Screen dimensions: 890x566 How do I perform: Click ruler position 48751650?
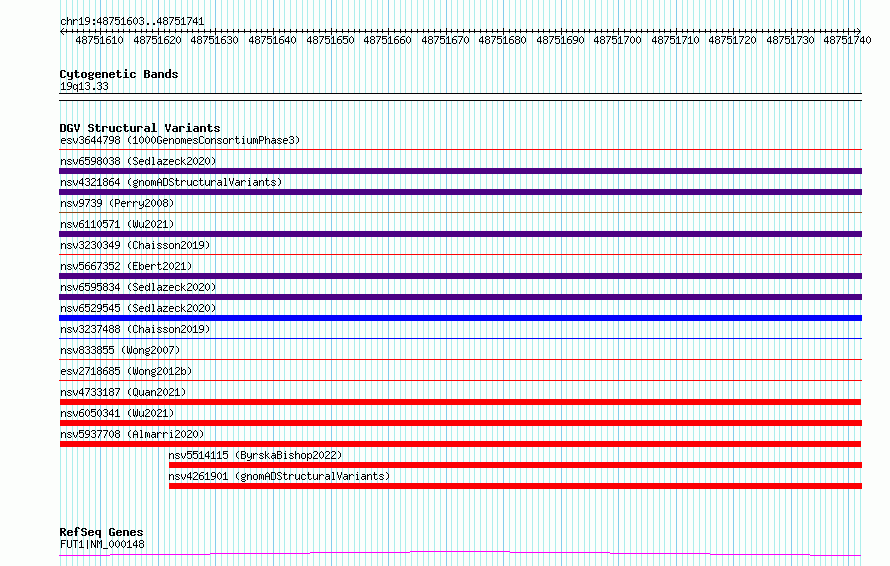click(x=330, y=40)
